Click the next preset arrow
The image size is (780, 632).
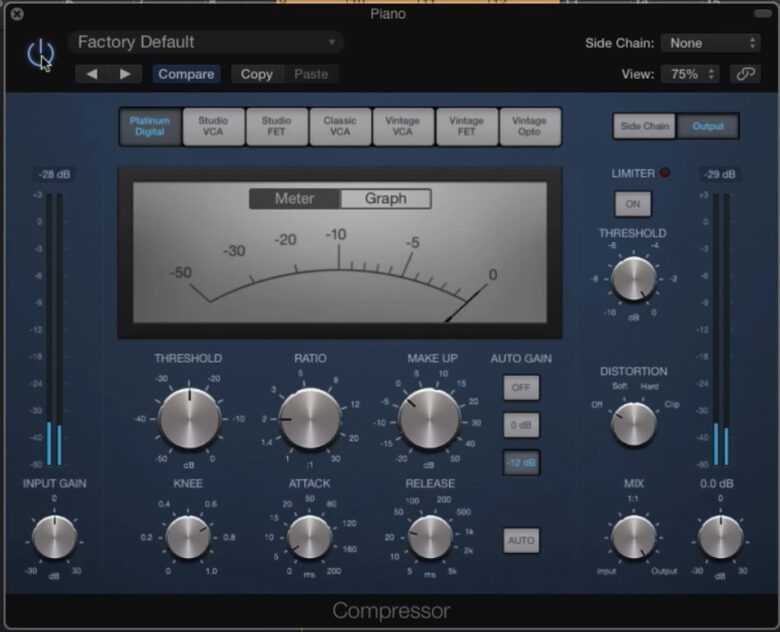point(125,74)
